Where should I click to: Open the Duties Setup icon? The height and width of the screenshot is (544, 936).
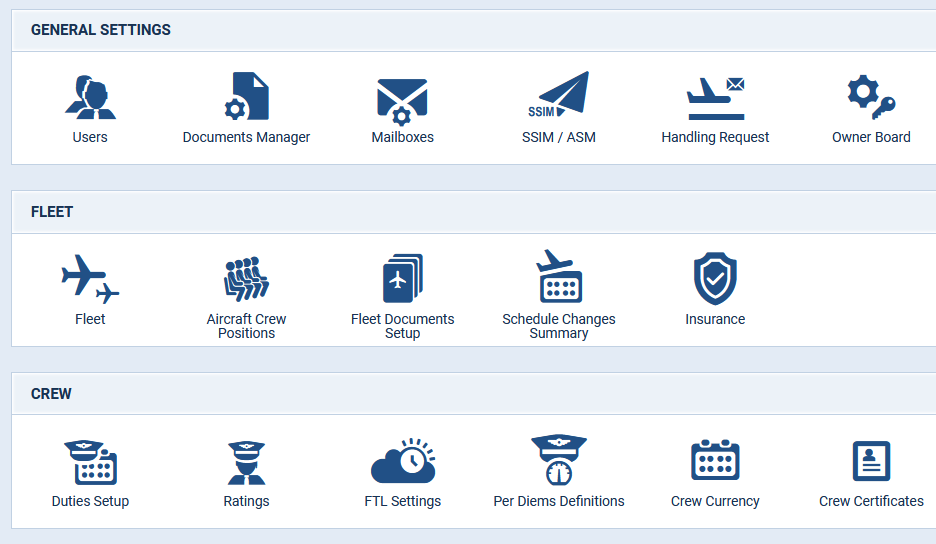click(90, 462)
